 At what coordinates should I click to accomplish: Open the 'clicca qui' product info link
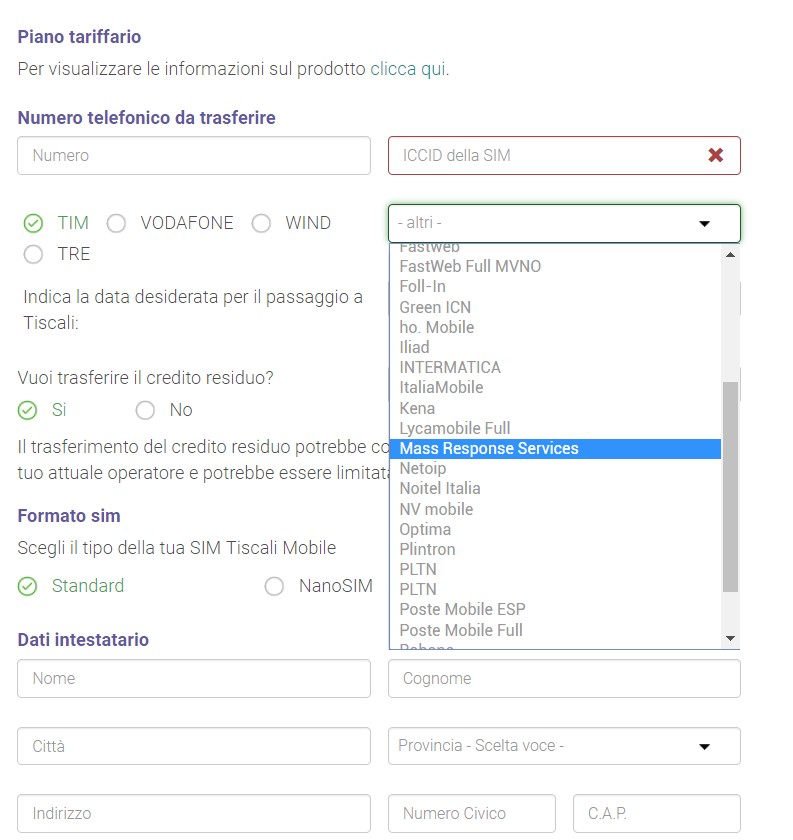click(x=408, y=70)
